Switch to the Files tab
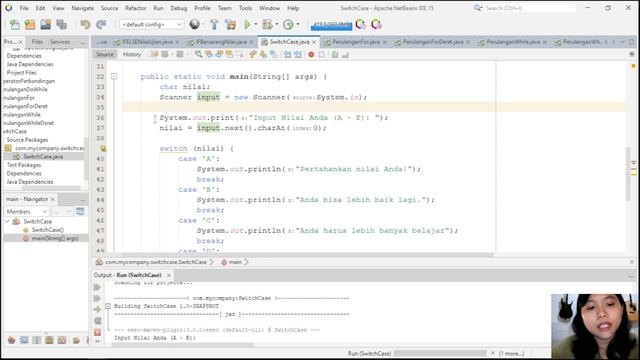This screenshot has width=640, height=360. pos(37,42)
